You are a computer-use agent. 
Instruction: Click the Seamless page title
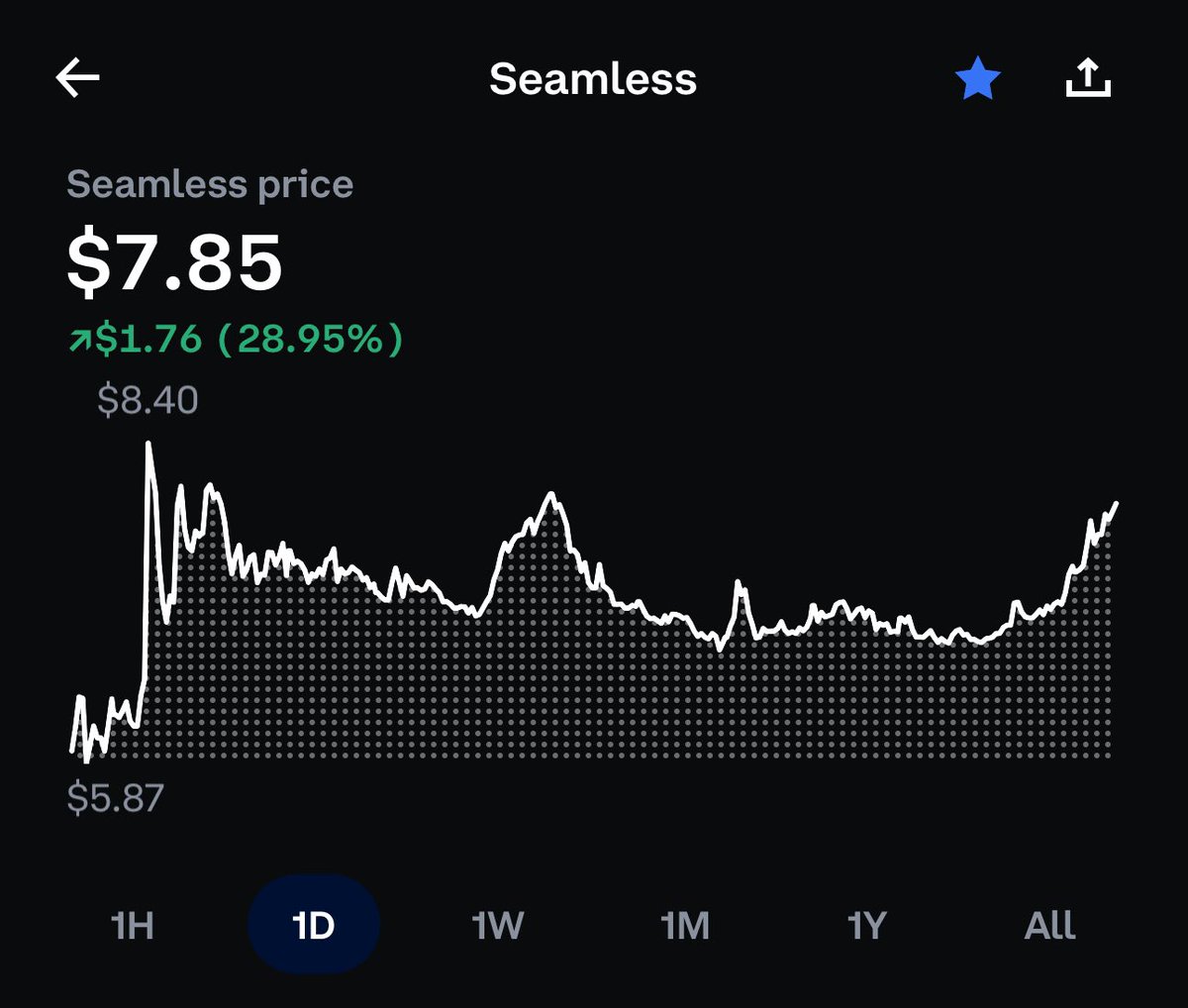(593, 79)
